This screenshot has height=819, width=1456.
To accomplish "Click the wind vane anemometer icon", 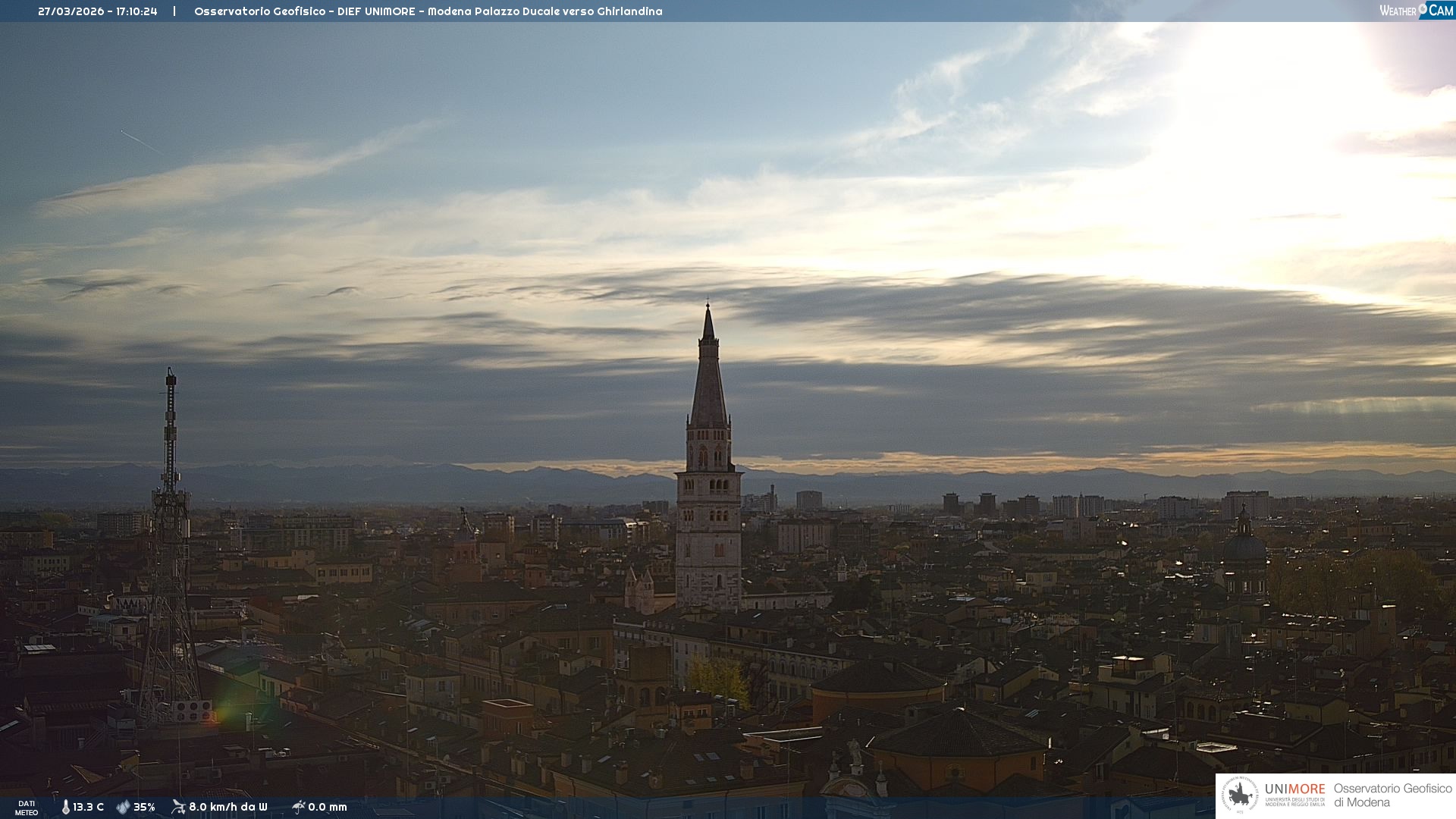I will tap(178, 807).
